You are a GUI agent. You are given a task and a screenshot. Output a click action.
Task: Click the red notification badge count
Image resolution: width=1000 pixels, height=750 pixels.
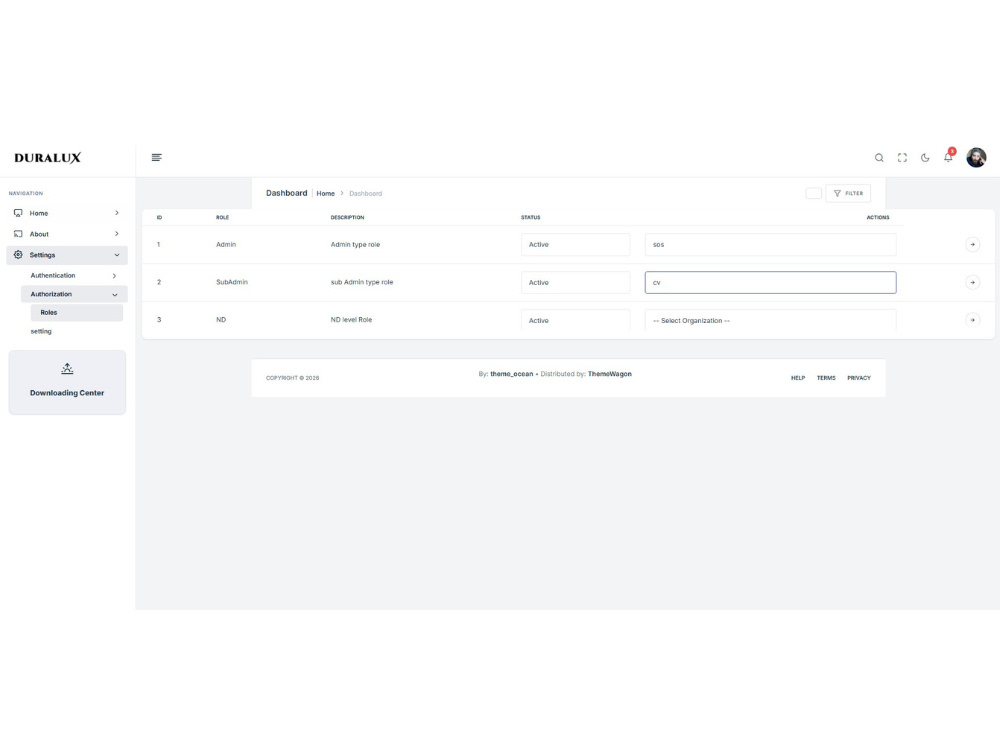(x=952, y=151)
